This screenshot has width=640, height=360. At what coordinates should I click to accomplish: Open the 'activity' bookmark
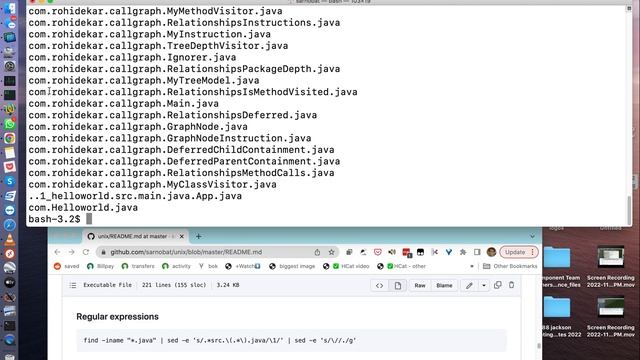(x=176, y=266)
